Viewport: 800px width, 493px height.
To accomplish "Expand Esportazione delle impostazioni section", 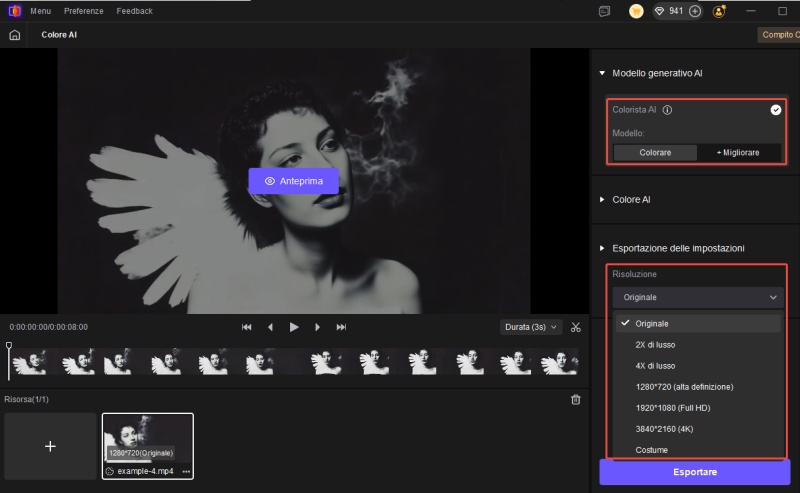I will [x=602, y=248].
